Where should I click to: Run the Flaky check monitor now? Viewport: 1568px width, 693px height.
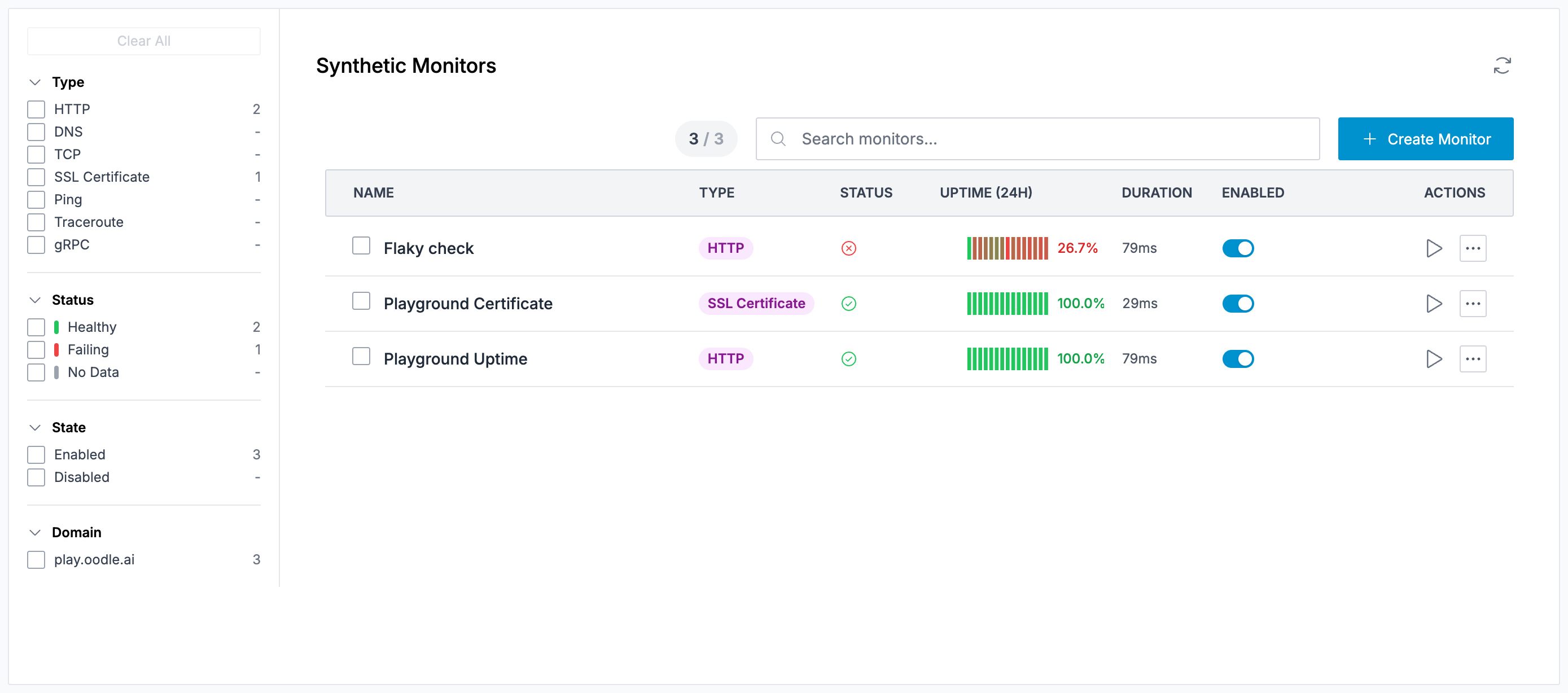[x=1434, y=248]
